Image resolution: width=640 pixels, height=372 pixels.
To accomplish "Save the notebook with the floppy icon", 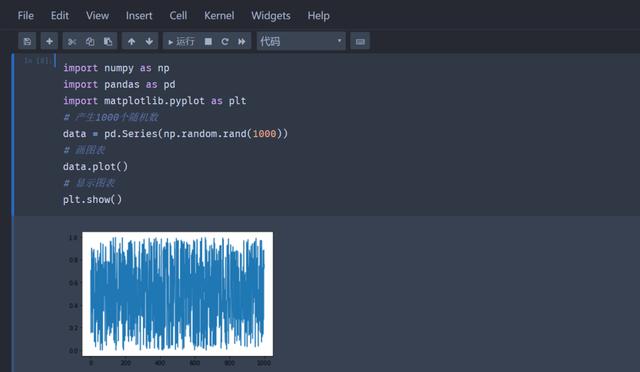I will tap(27, 41).
